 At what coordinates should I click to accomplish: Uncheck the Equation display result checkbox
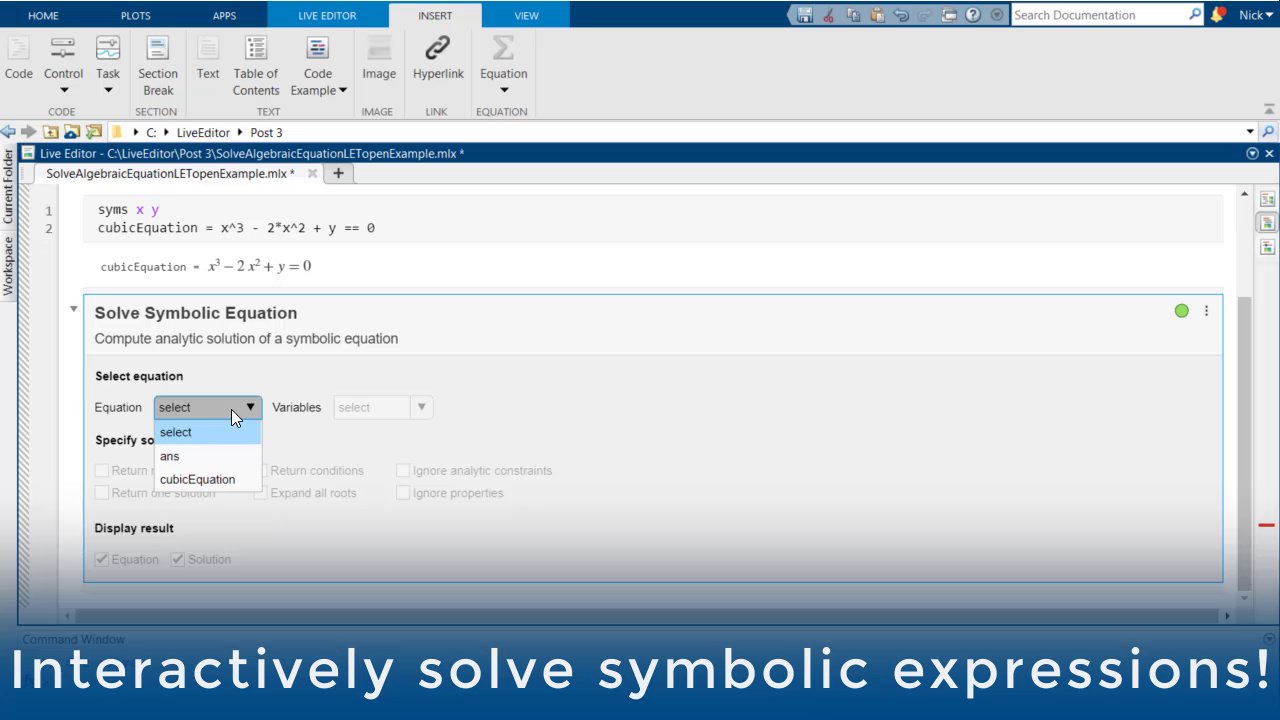point(101,559)
